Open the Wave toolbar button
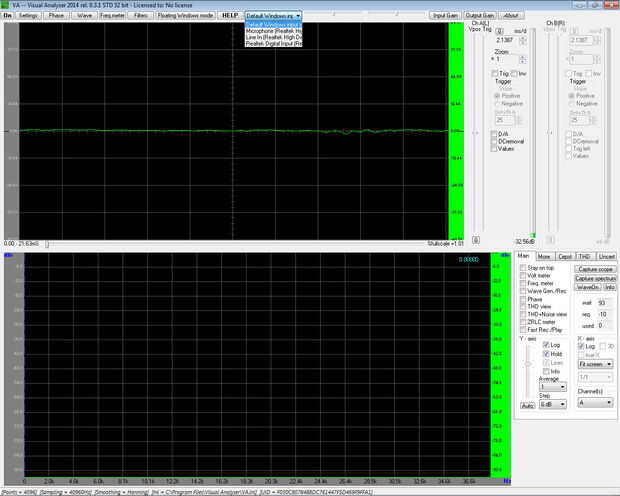 (84, 16)
